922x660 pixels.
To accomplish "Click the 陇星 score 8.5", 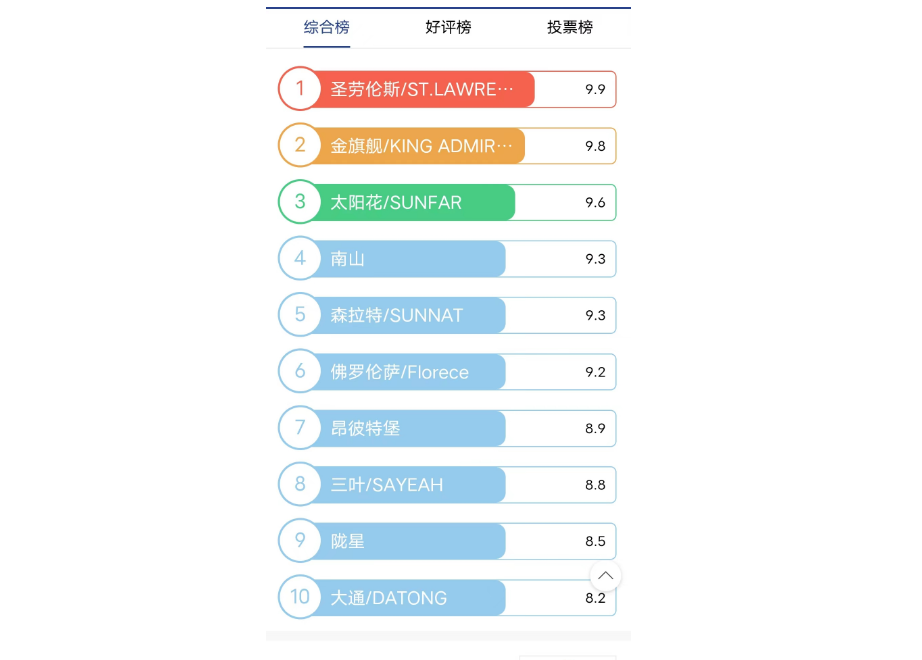I will (595, 541).
